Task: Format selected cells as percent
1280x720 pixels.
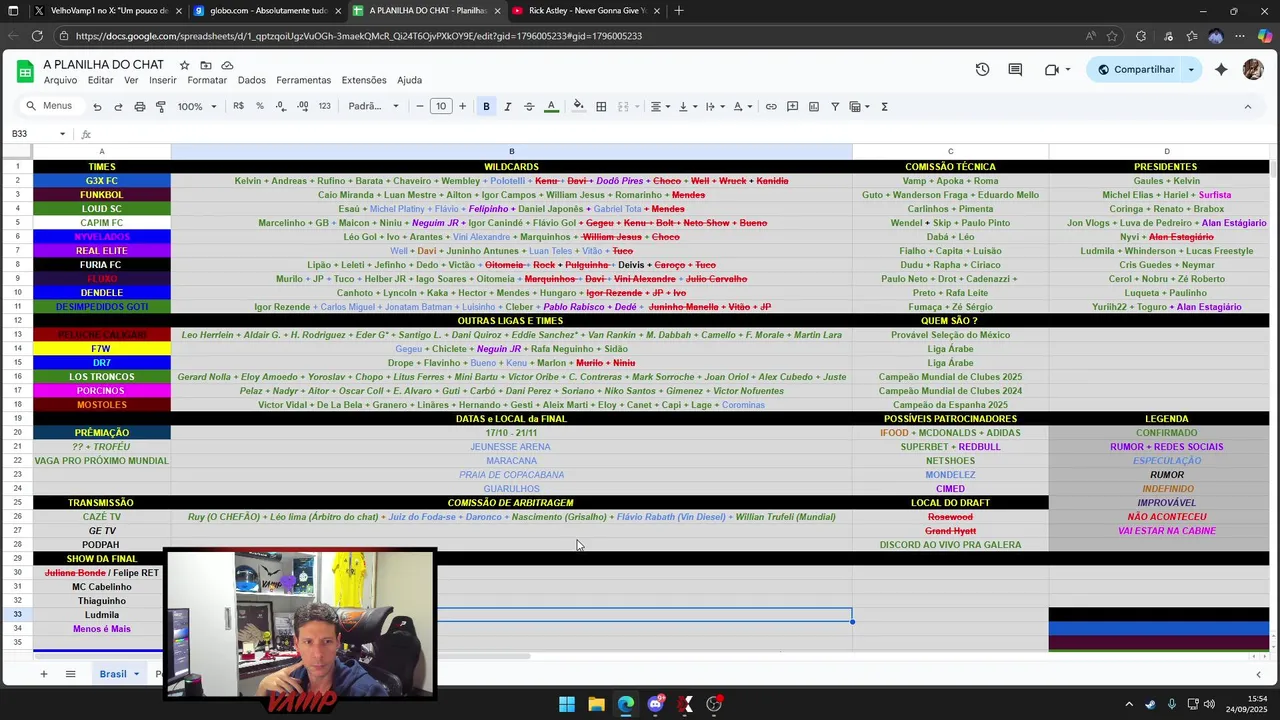Action: coord(260,106)
